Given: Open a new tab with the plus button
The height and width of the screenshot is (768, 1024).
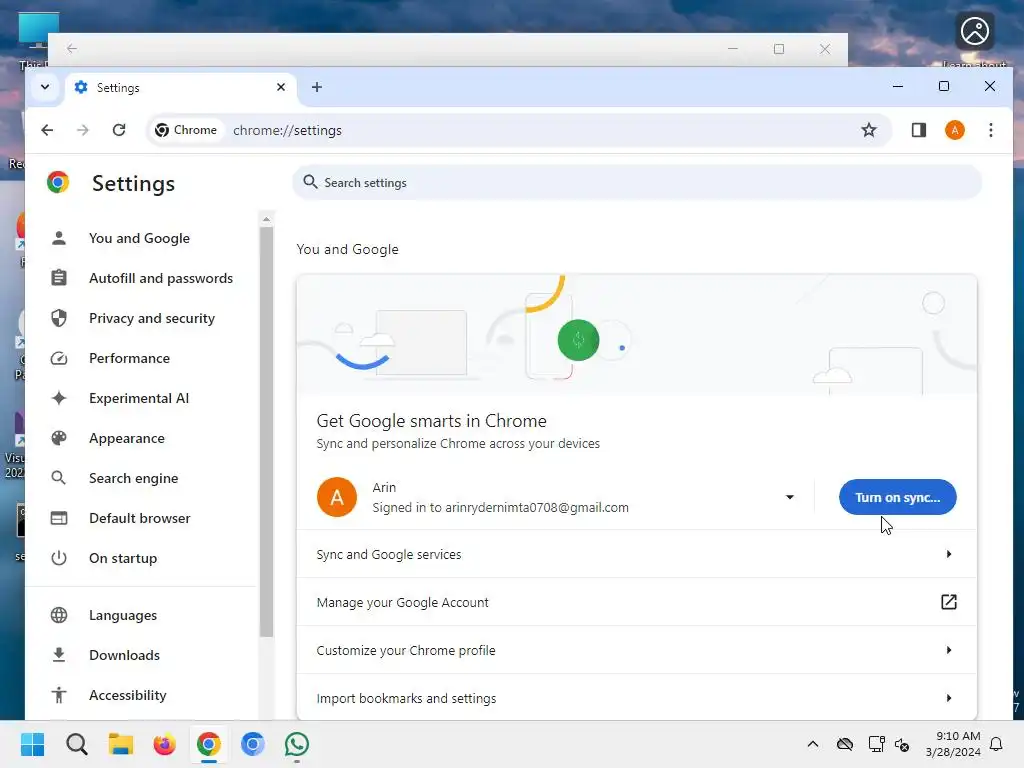Looking at the screenshot, I should tap(317, 87).
